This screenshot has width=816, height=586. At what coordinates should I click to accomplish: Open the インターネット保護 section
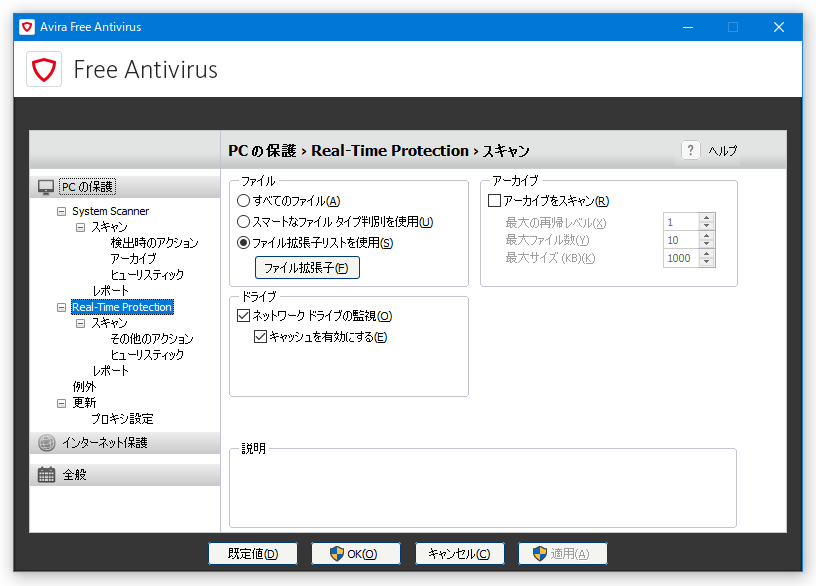[x=125, y=443]
